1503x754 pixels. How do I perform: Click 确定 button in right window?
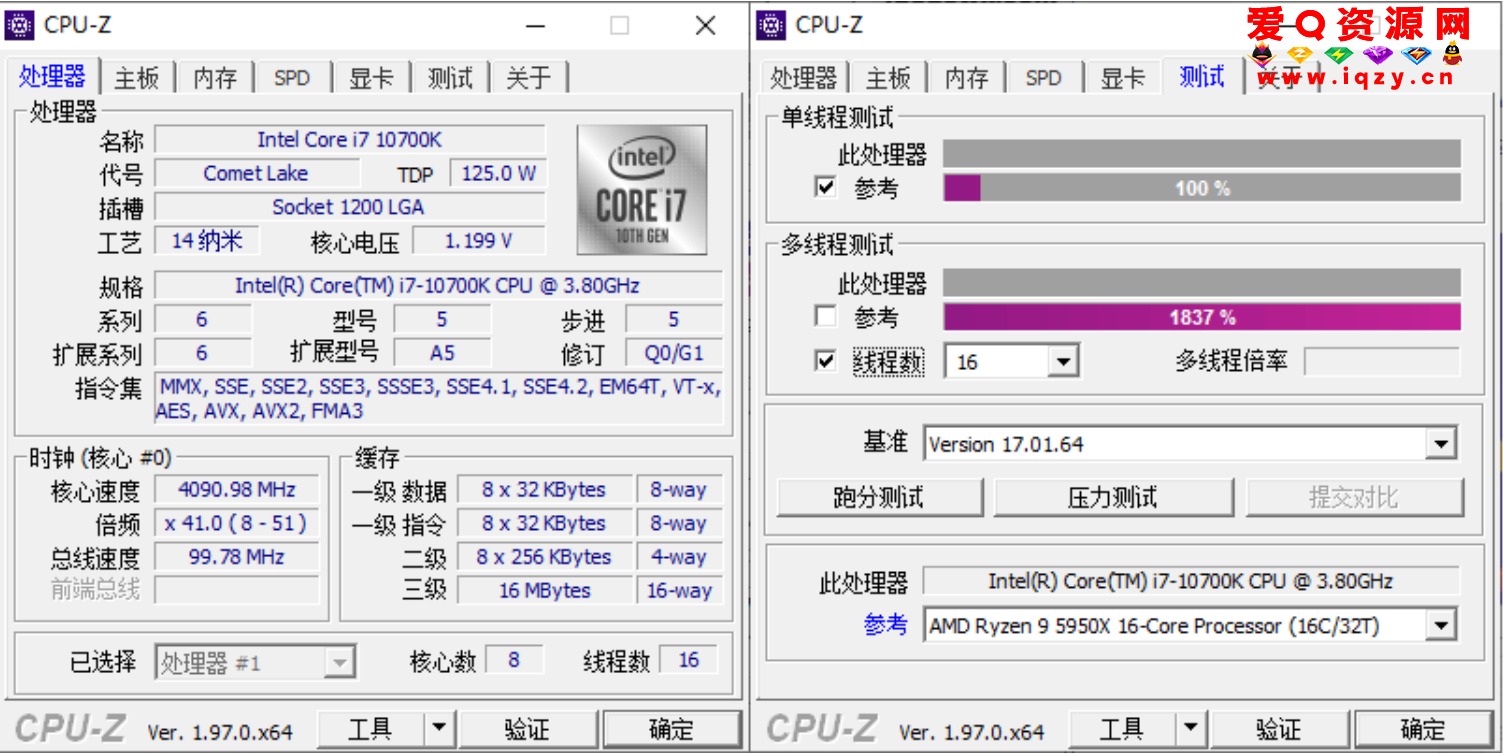pos(1424,729)
